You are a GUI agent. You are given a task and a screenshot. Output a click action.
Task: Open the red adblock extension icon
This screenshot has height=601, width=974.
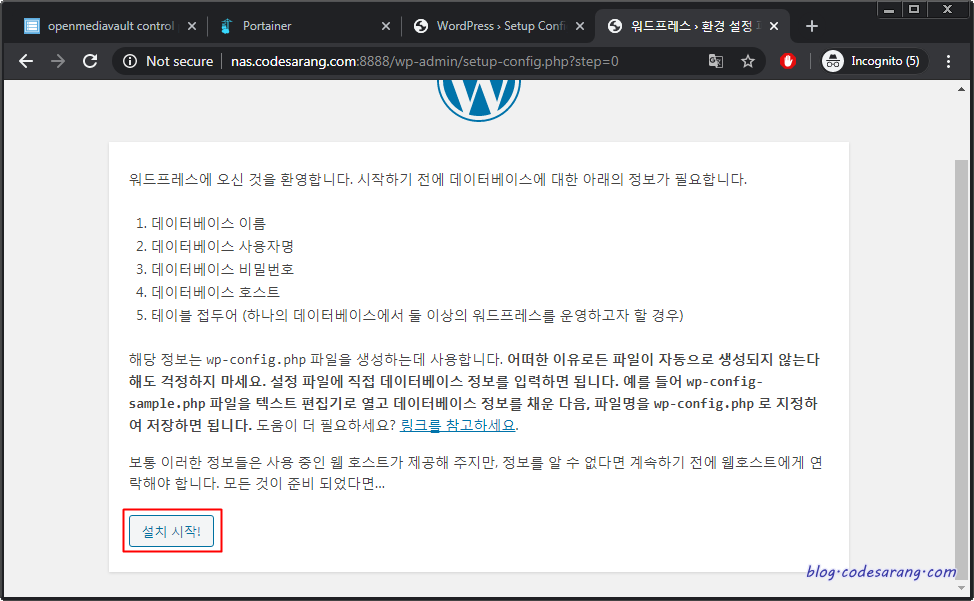tap(788, 61)
